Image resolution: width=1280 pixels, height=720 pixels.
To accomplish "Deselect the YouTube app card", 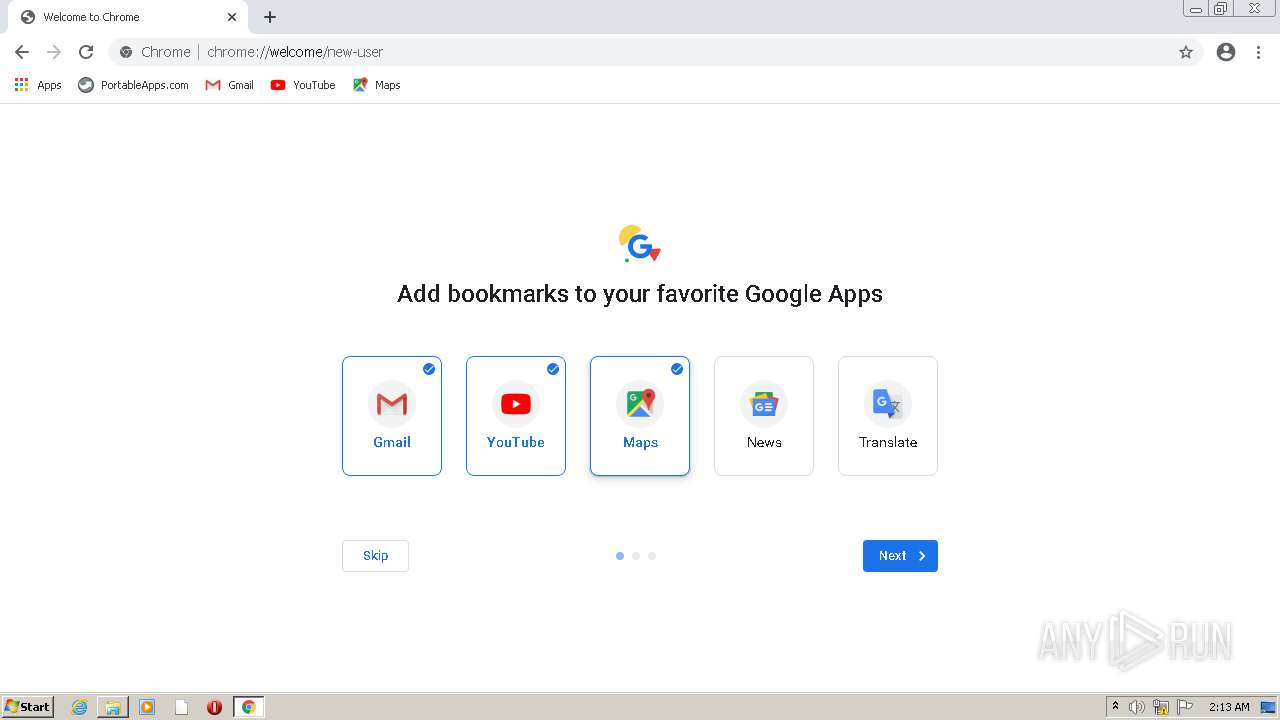I will (x=516, y=416).
